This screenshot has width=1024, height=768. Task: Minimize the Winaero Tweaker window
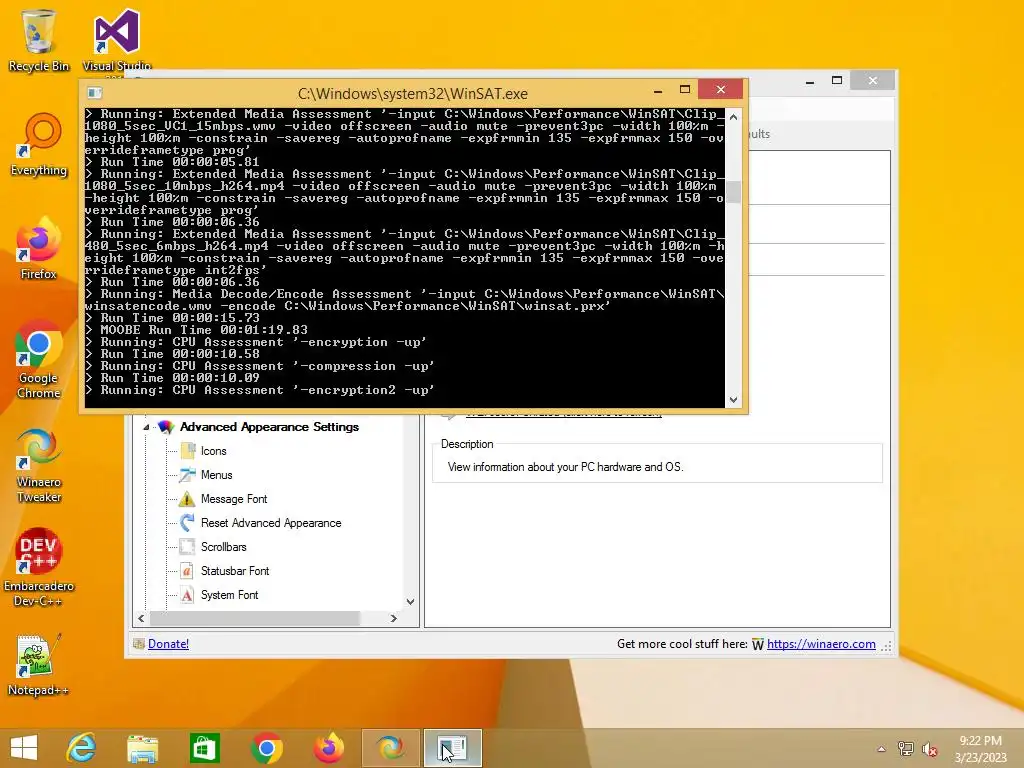click(x=810, y=81)
